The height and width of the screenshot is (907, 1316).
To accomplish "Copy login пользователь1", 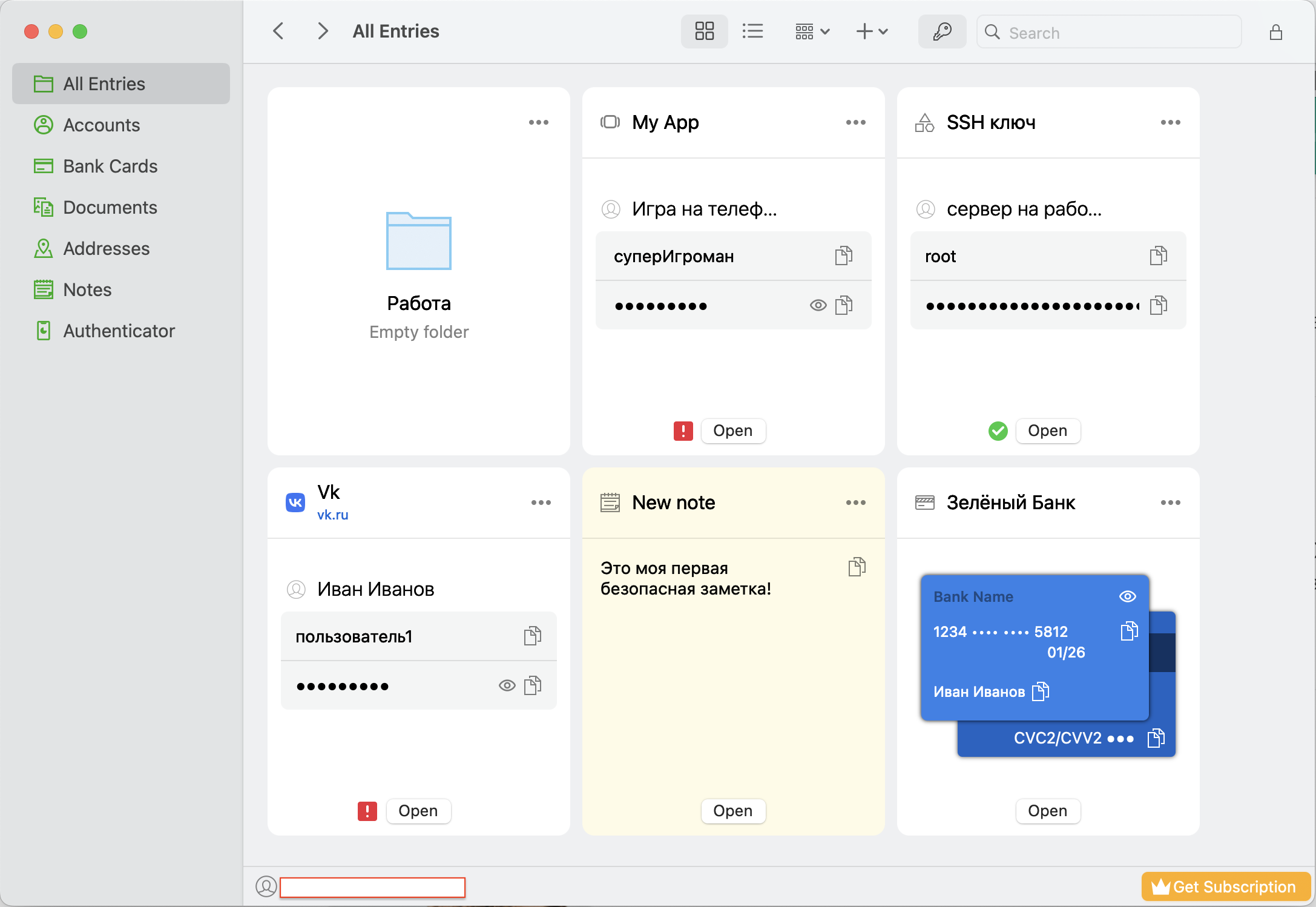I will [x=533, y=636].
